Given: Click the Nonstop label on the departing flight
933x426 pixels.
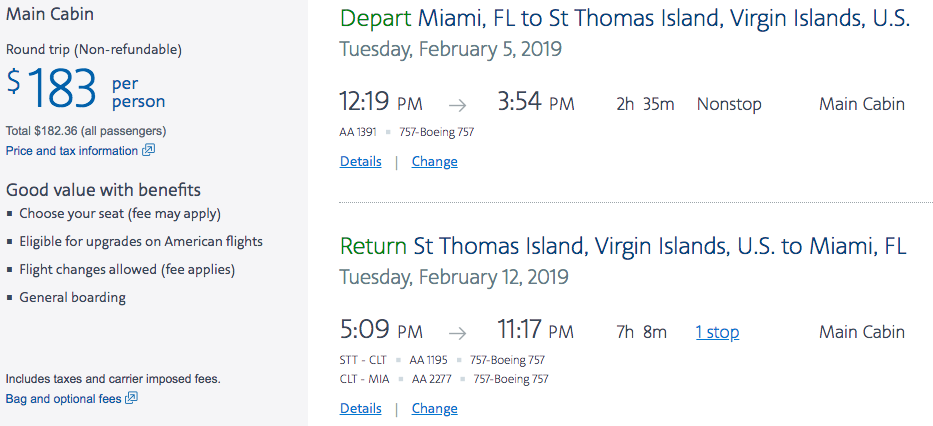Looking at the screenshot, I should pyautogui.click(x=729, y=104).
